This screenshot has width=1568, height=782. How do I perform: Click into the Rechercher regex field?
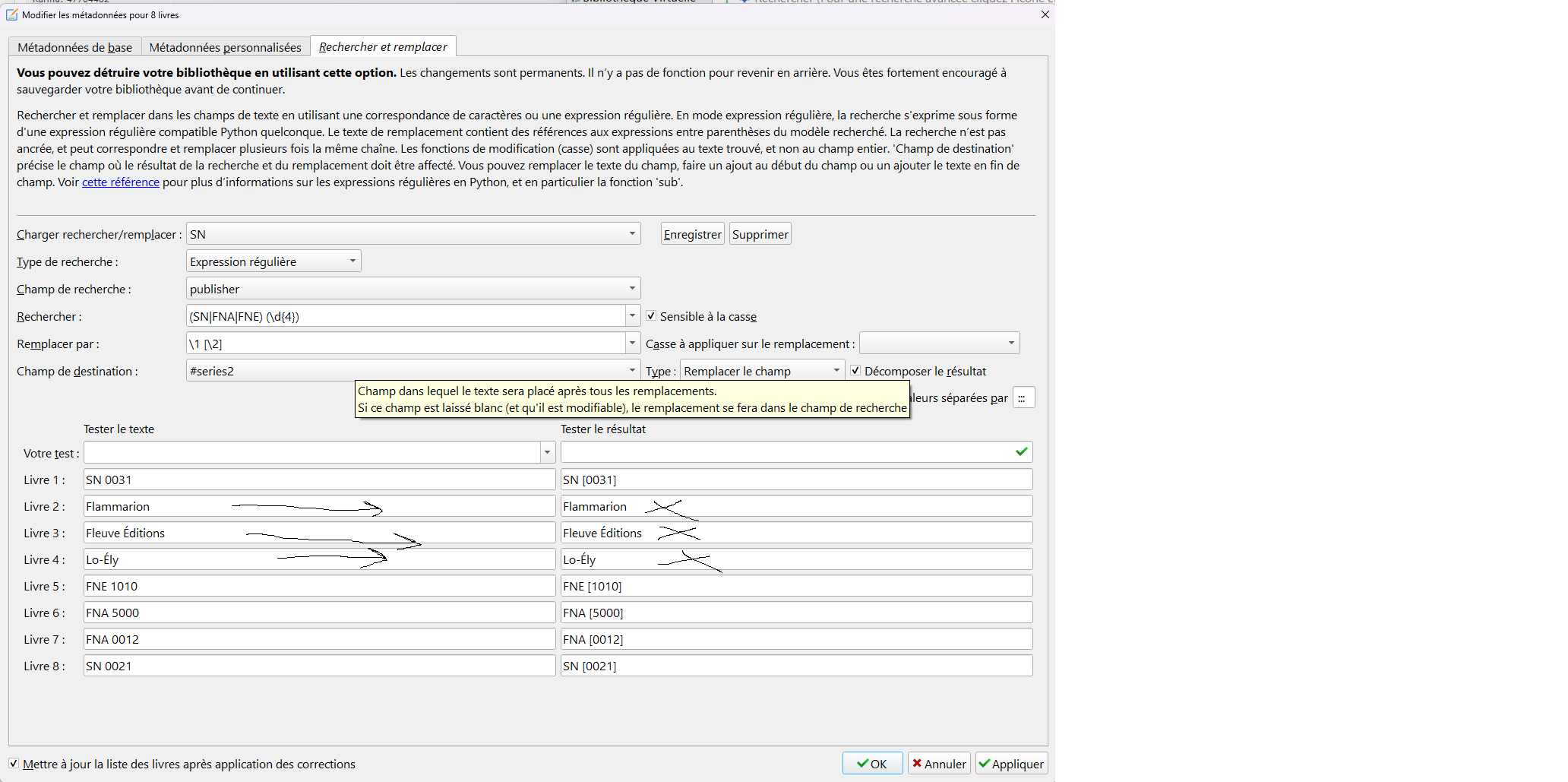pyautogui.click(x=406, y=316)
